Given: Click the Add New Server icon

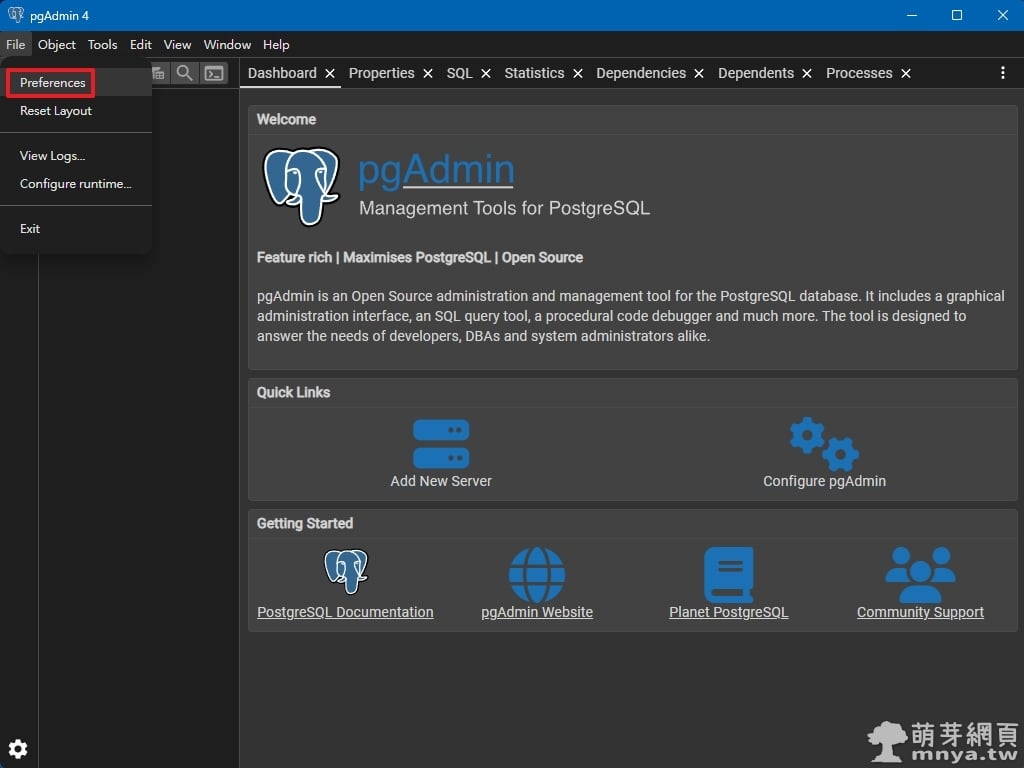Looking at the screenshot, I should [x=441, y=443].
